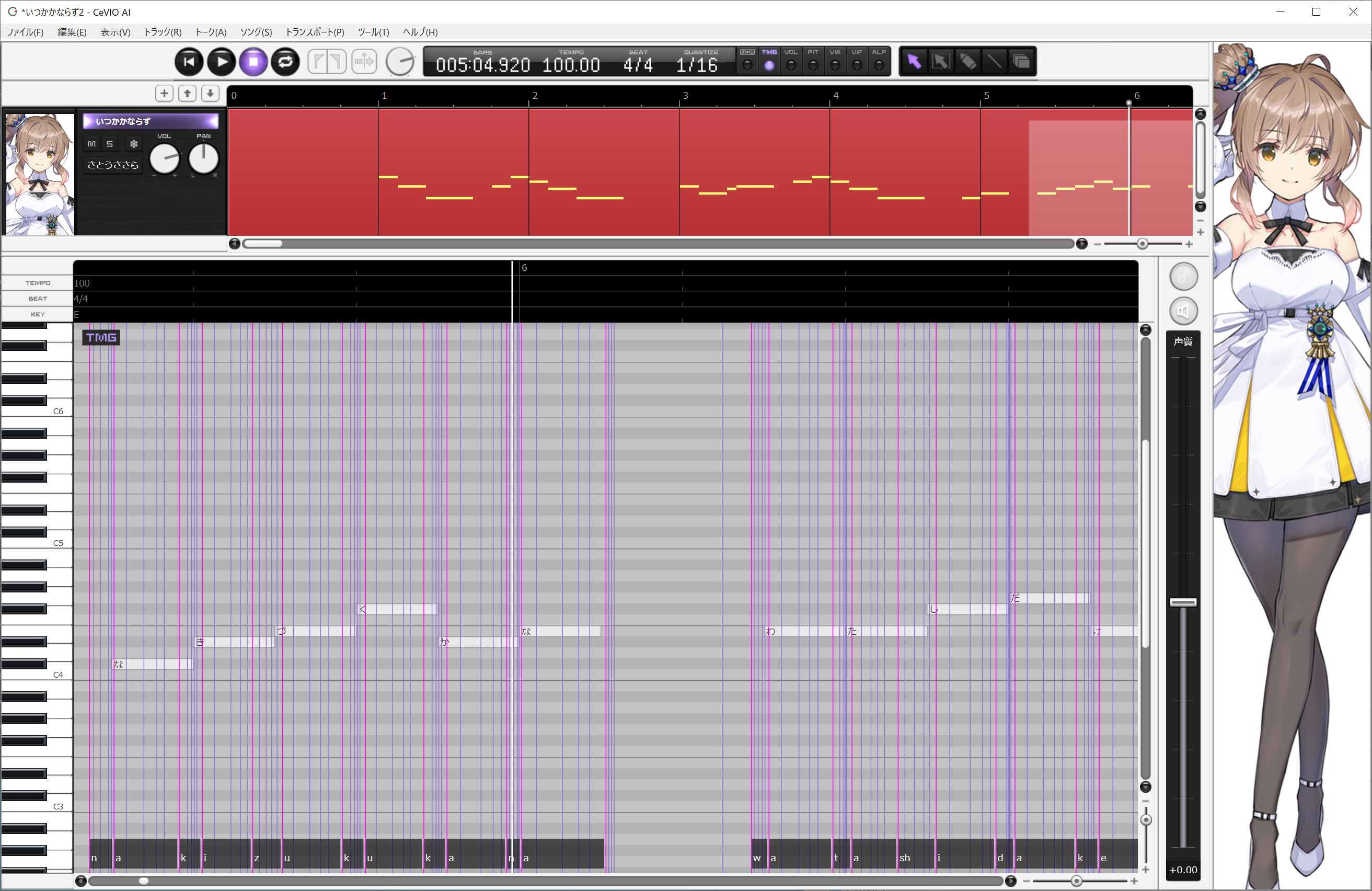Open the 編集(E) menu

72,32
